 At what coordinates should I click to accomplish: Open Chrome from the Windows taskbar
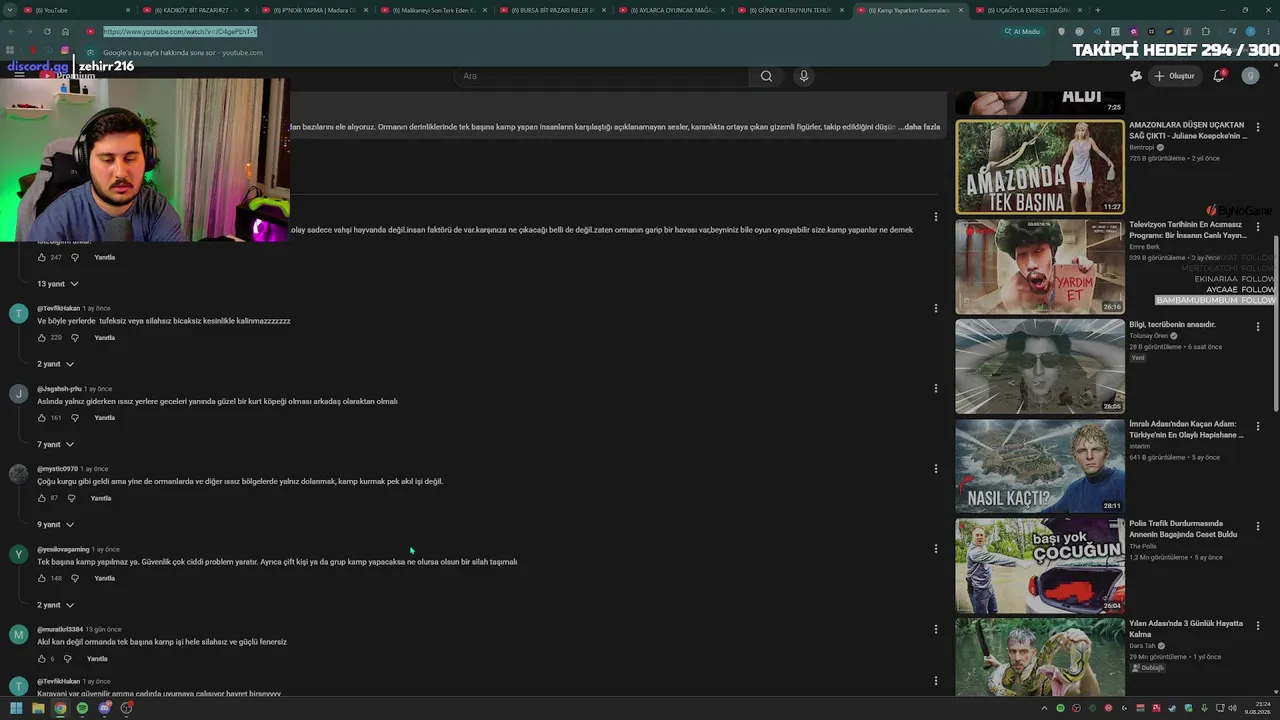(x=60, y=708)
